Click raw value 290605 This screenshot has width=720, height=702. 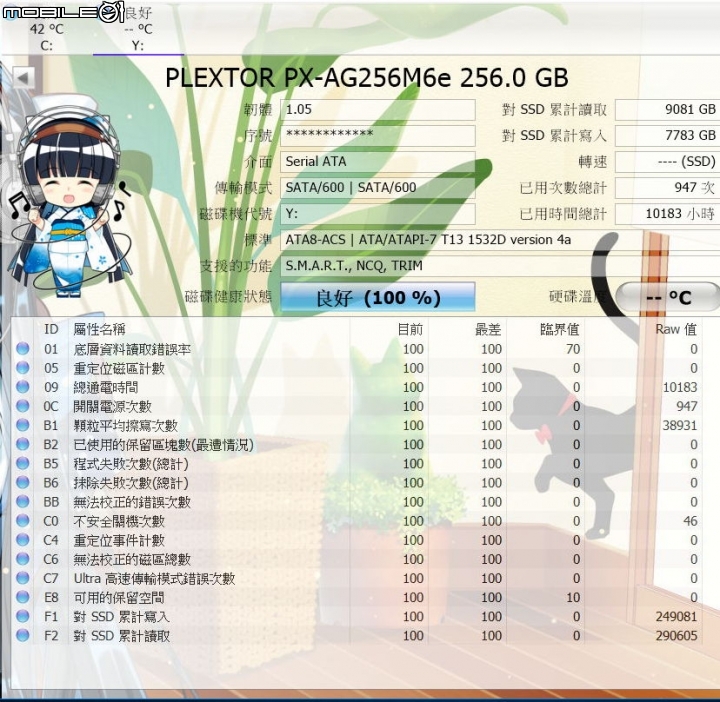coord(676,636)
